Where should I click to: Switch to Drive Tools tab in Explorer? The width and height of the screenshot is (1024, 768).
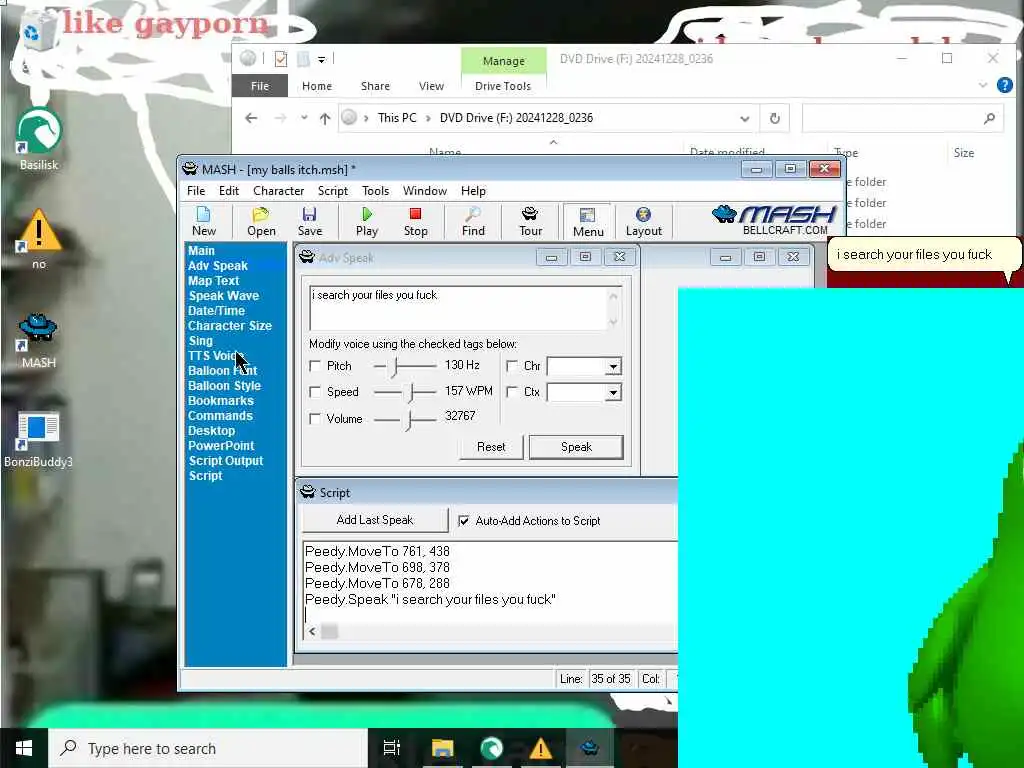click(503, 86)
